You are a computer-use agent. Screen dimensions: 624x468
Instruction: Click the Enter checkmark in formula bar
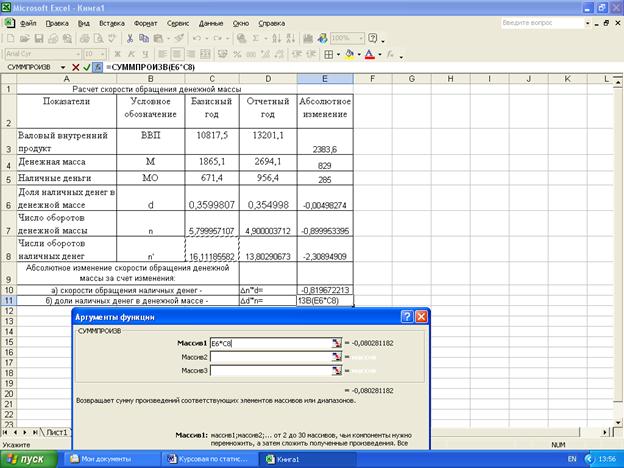point(86,67)
